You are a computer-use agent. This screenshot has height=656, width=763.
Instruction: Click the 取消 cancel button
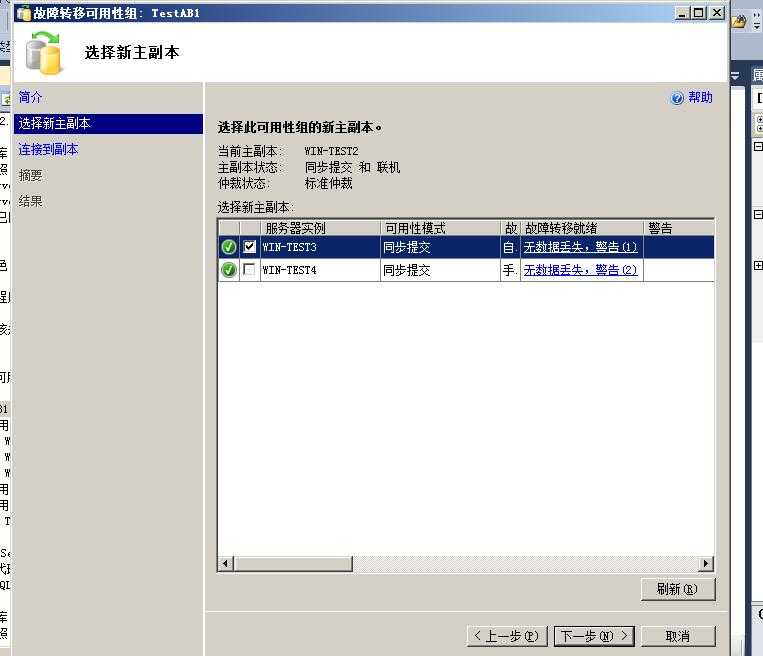(678, 636)
